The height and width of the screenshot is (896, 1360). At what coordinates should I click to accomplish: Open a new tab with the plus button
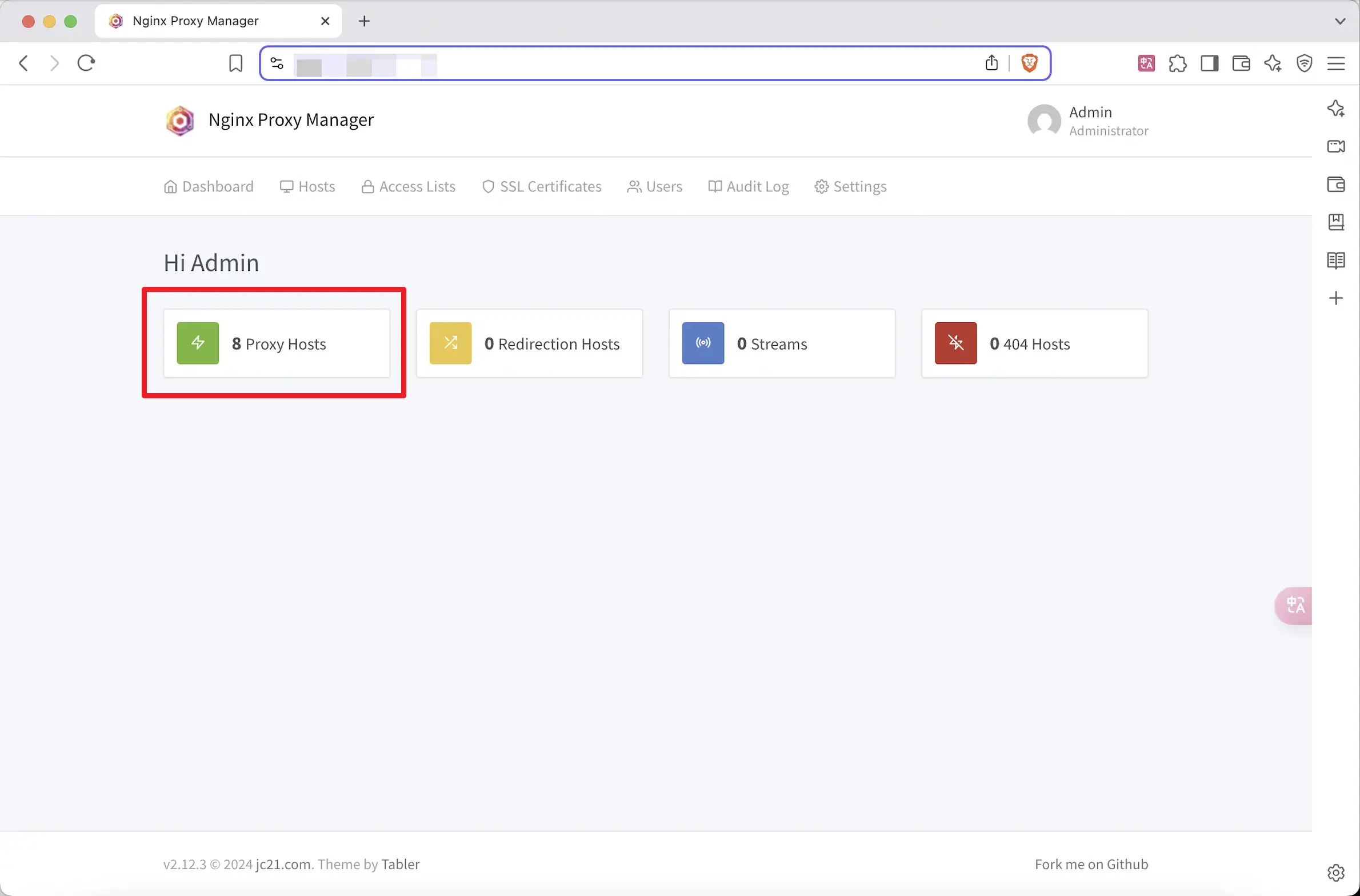(x=364, y=21)
